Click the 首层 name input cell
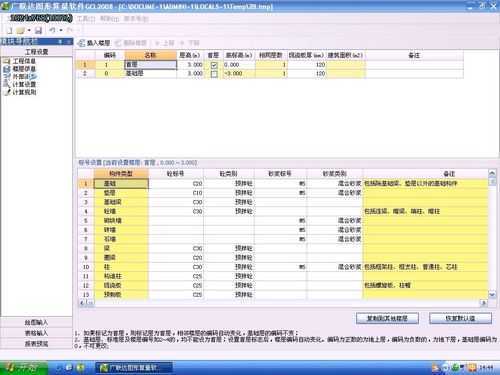This screenshot has height=375, width=500. click(151, 65)
